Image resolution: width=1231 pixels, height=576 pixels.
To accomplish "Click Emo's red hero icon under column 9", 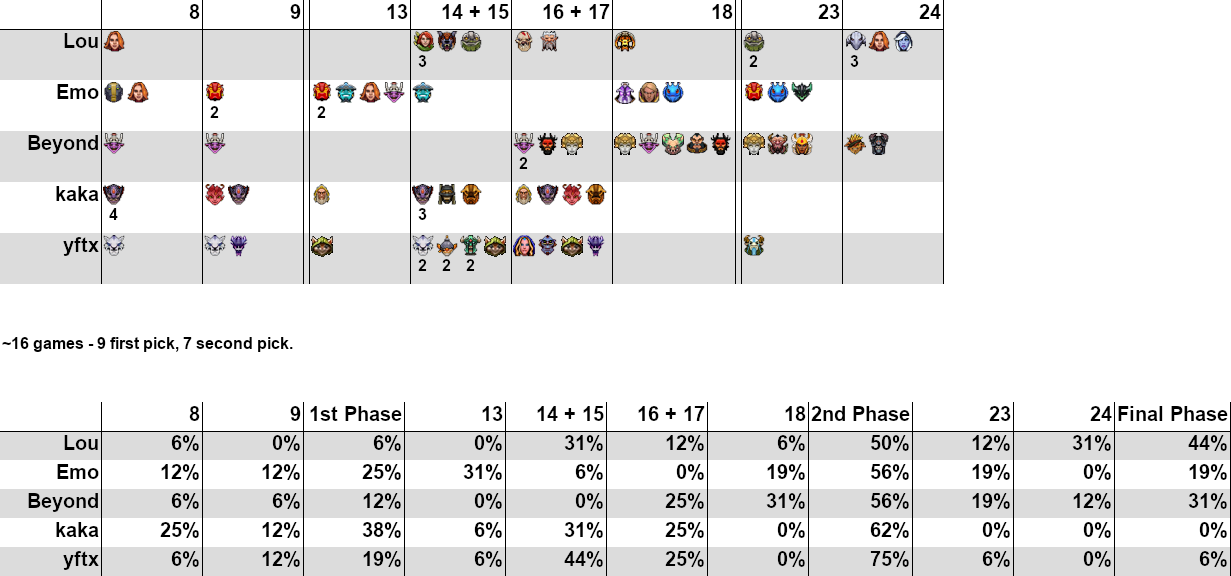I will (215, 93).
